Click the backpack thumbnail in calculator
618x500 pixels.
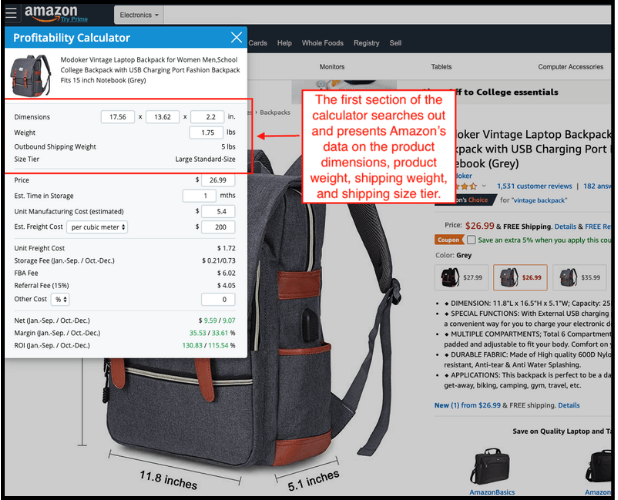pyautogui.click(x=31, y=76)
